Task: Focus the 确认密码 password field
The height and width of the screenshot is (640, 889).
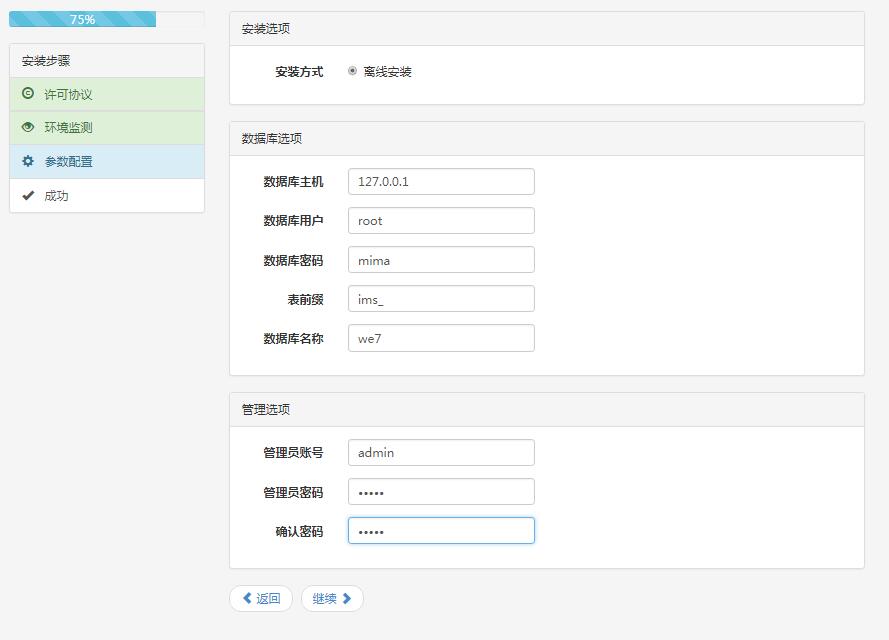Action: (x=441, y=531)
